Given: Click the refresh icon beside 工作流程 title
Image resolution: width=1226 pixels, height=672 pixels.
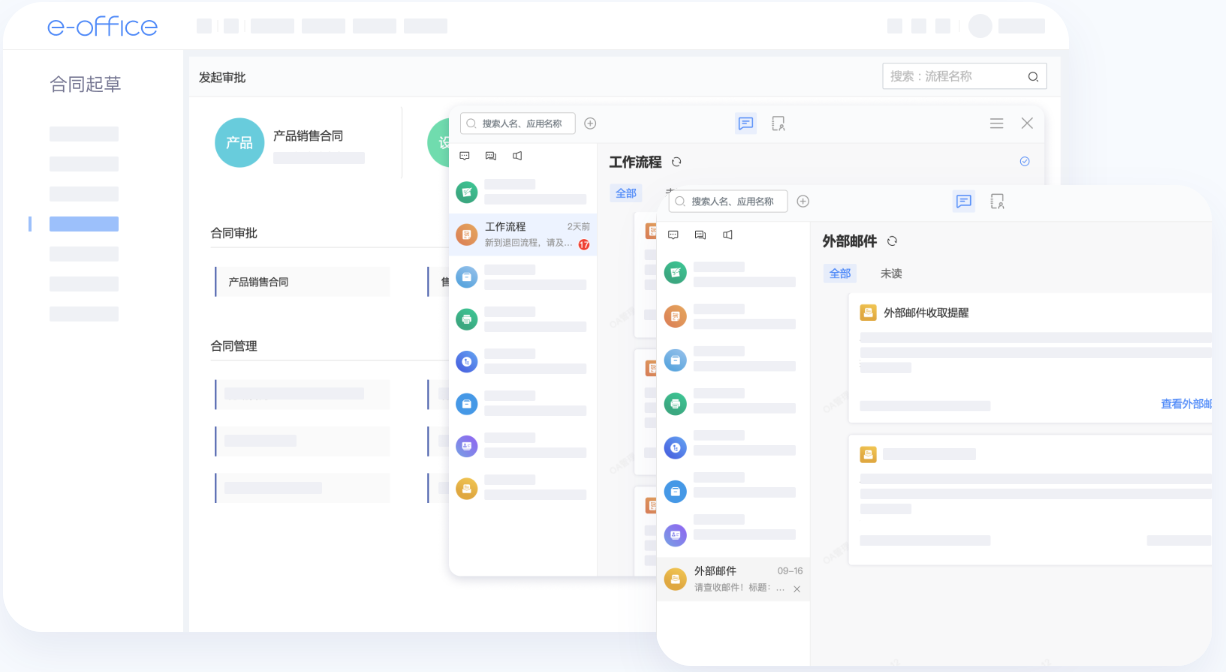Looking at the screenshot, I should (x=676, y=162).
